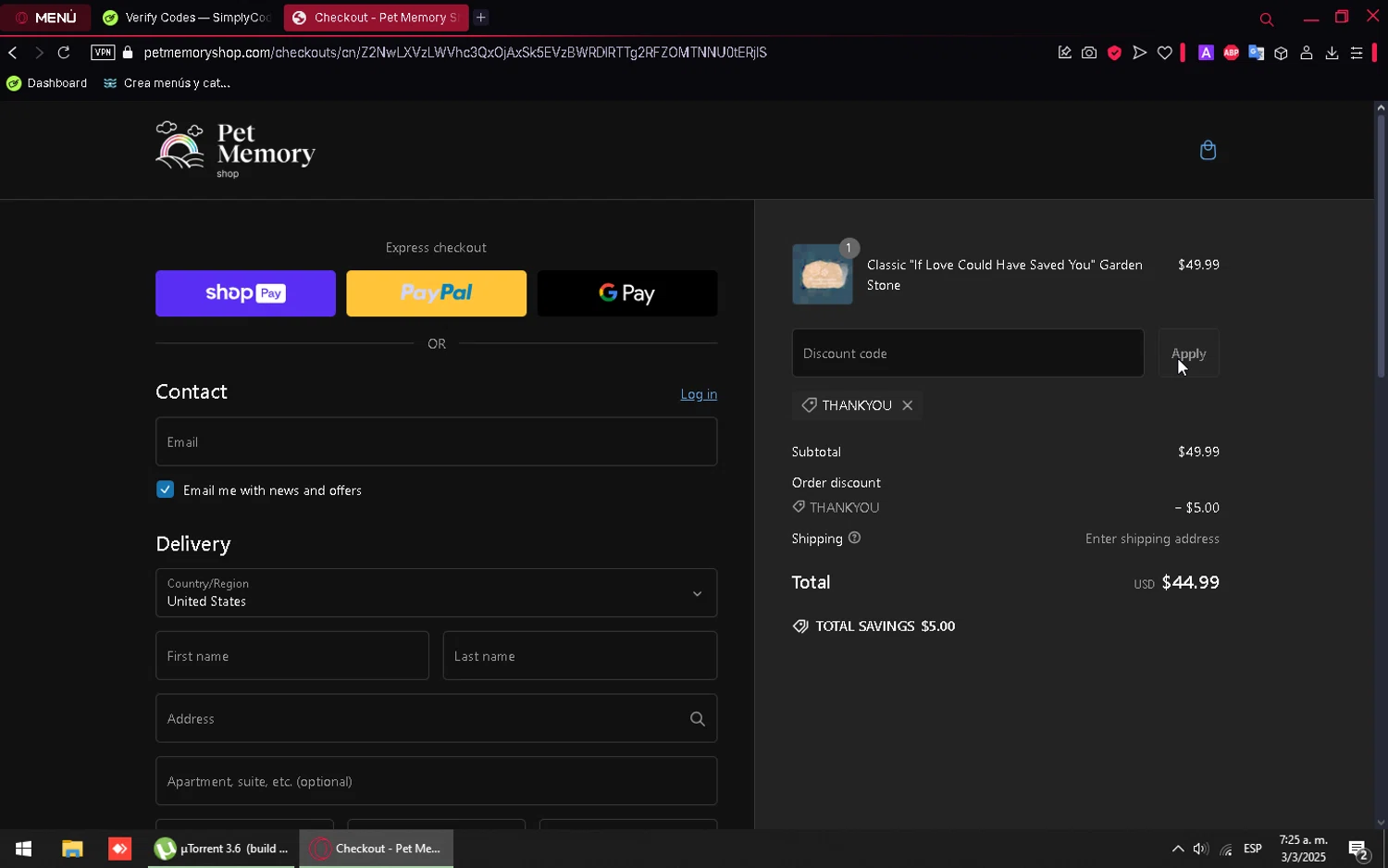Click the petmemoryshop.com address bar

(x=455, y=53)
